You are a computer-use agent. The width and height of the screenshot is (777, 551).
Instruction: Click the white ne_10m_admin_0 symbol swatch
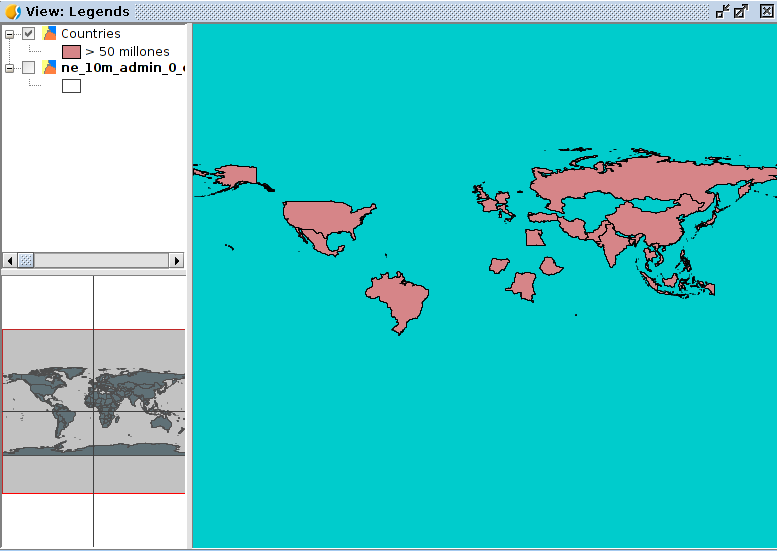pos(71,86)
